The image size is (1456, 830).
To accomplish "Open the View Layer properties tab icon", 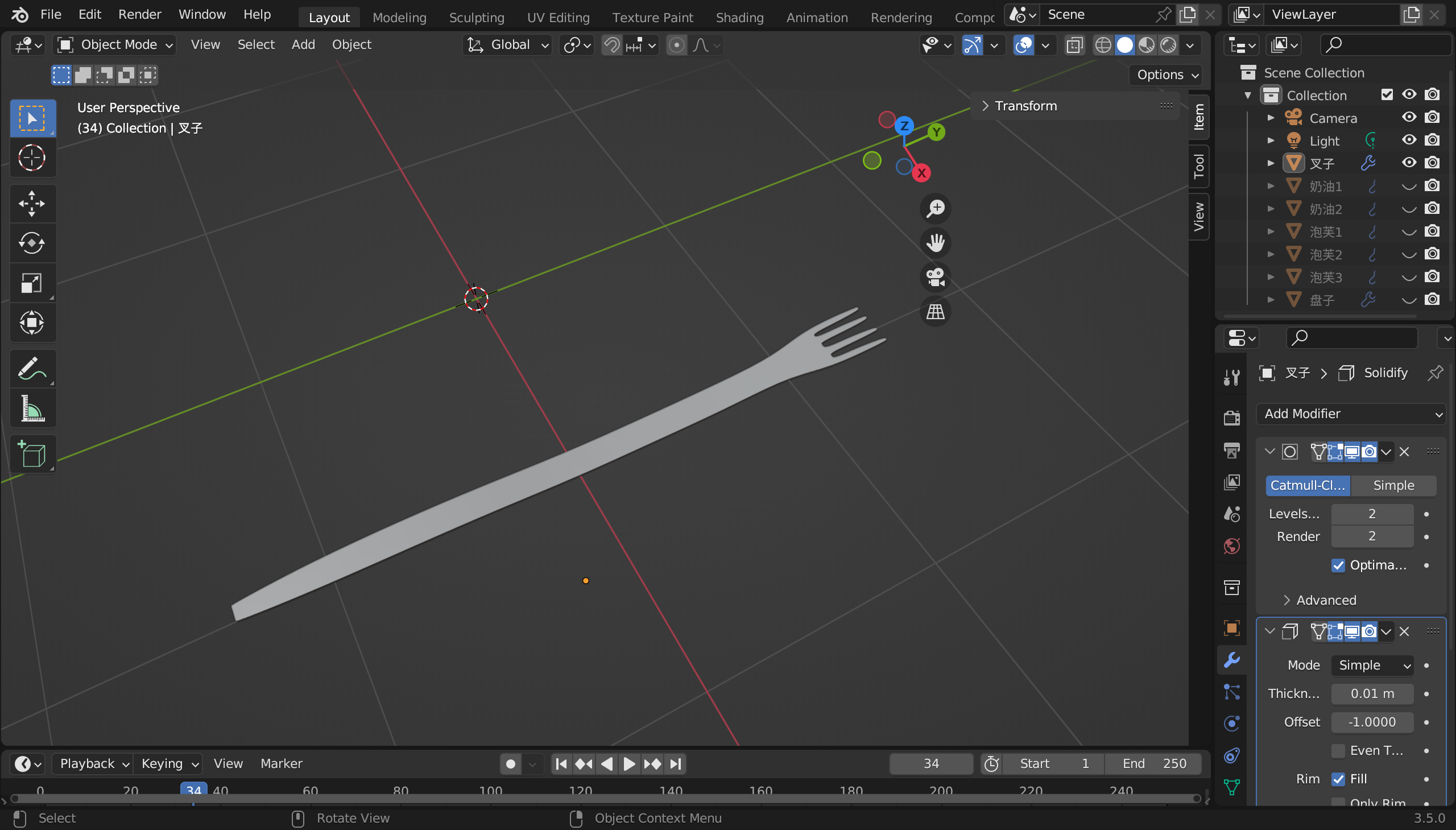I will point(1231,482).
